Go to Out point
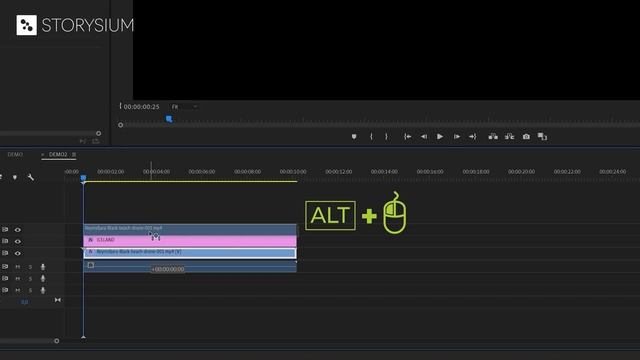Viewport: 640px width, 360px height. pos(473,137)
